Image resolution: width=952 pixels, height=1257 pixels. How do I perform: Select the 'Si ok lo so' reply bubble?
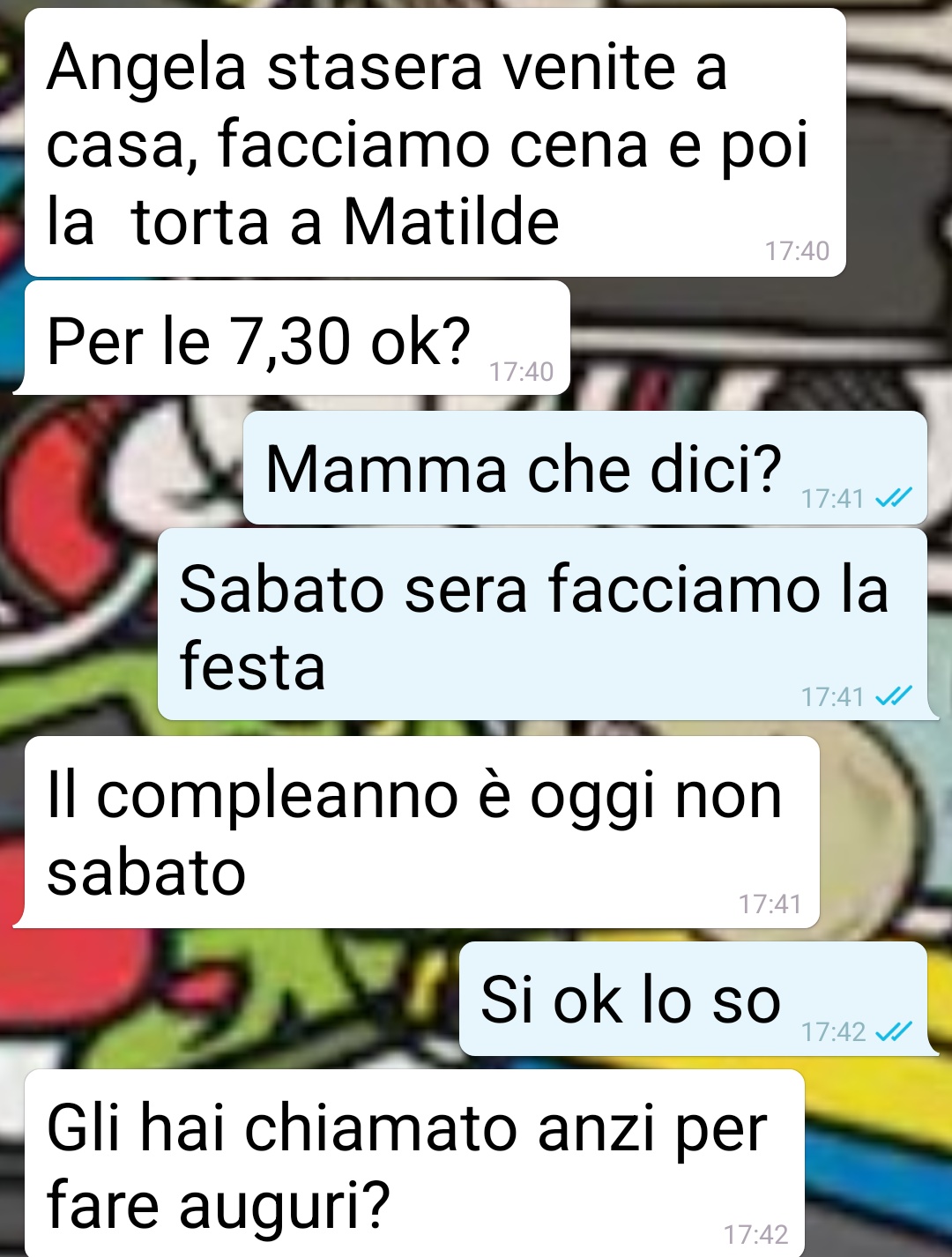click(x=694, y=999)
